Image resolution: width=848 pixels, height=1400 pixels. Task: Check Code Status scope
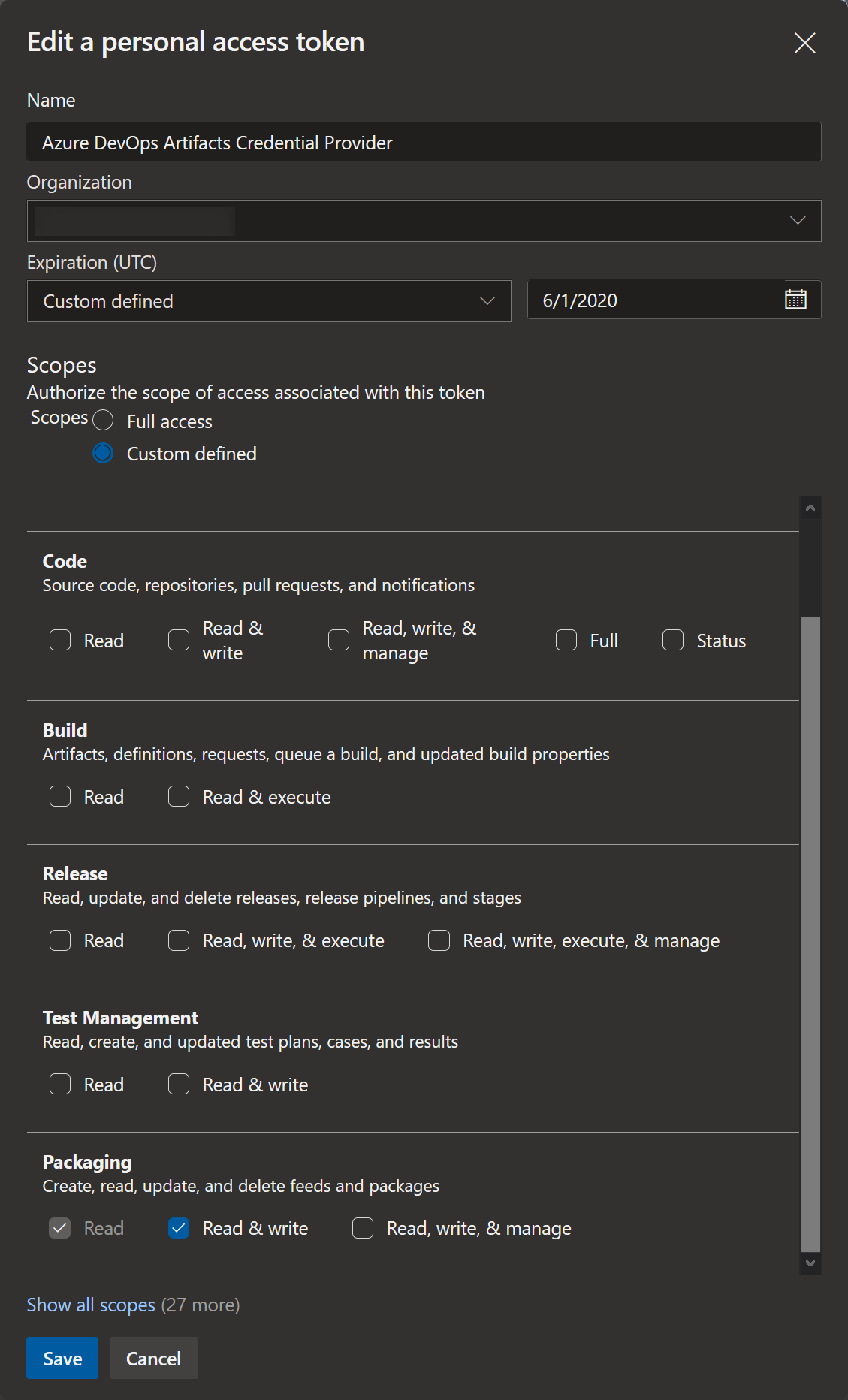tap(673, 640)
